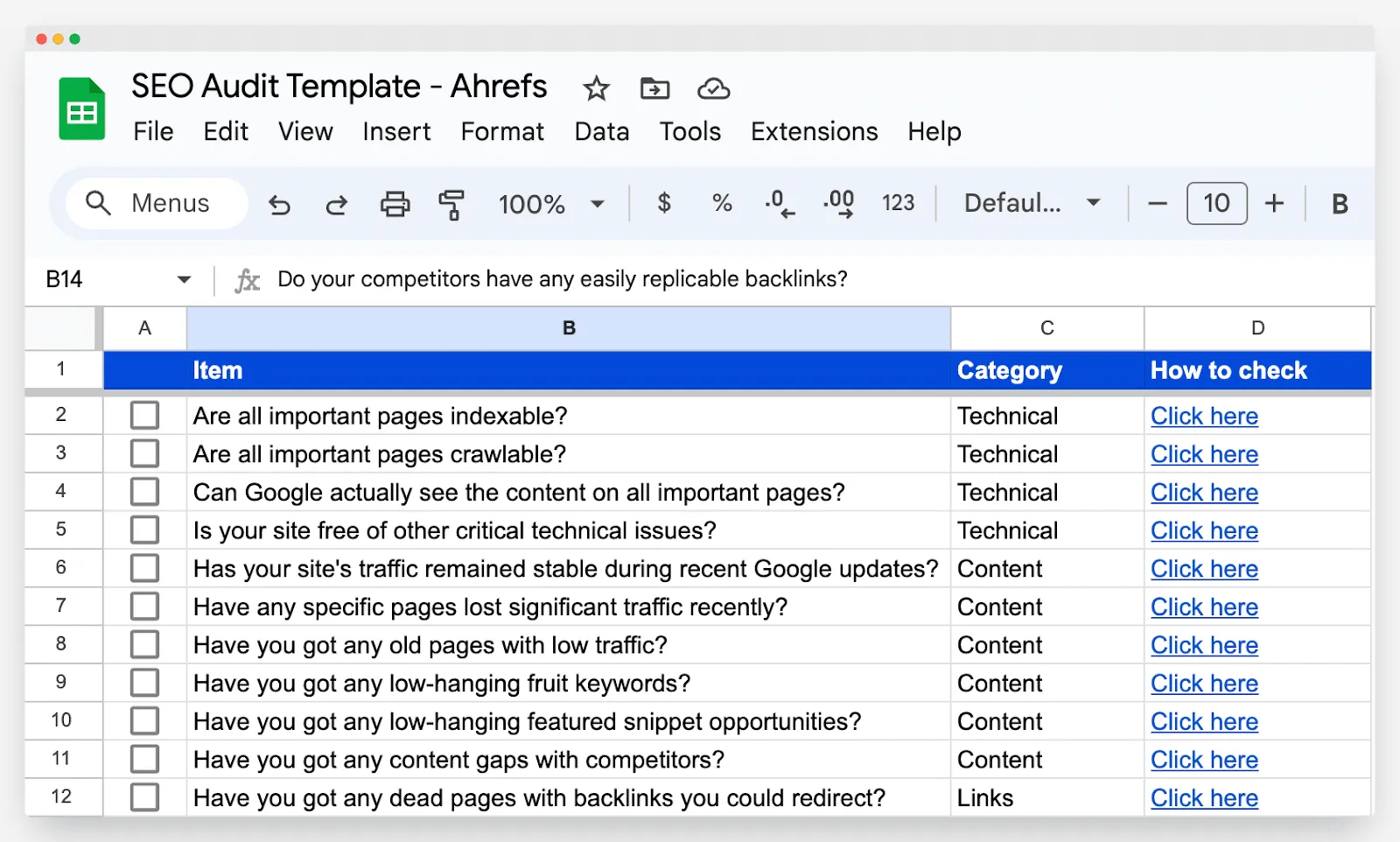Open more number formats (123)
This screenshot has width=1400, height=842.
[898, 203]
